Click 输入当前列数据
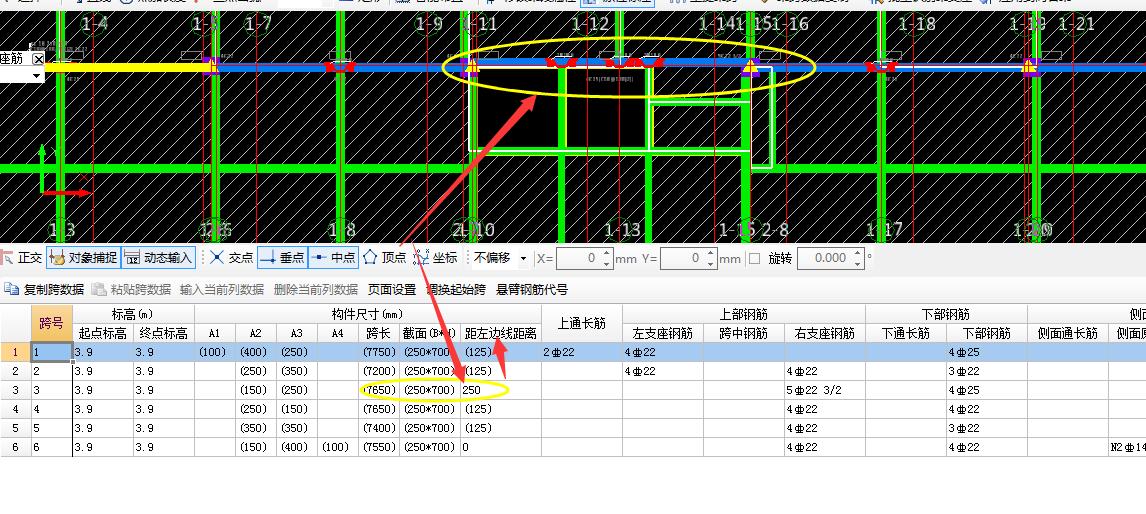1146x514 pixels. point(221,290)
